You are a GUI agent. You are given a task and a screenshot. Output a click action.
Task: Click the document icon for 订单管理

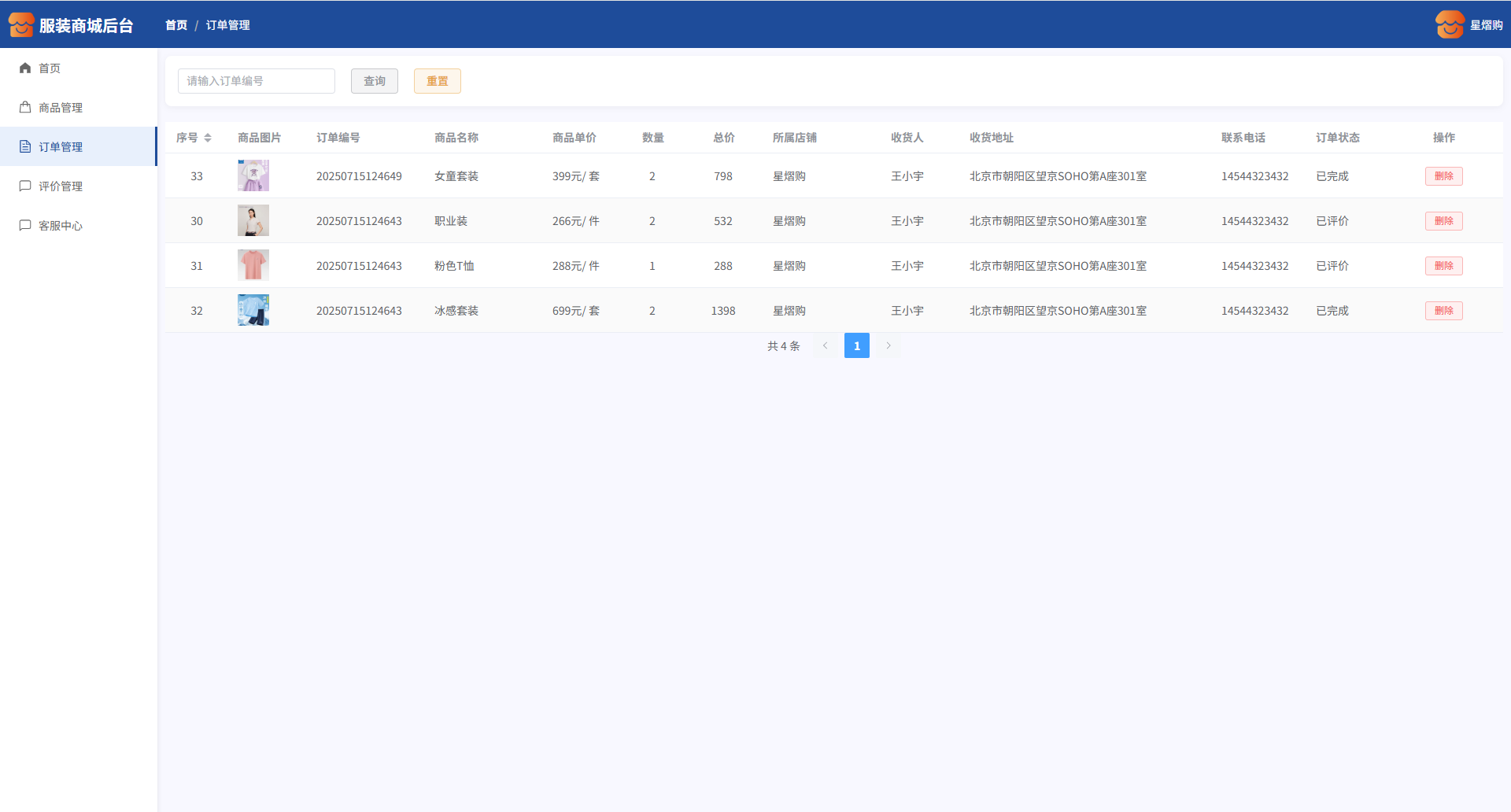tap(25, 147)
